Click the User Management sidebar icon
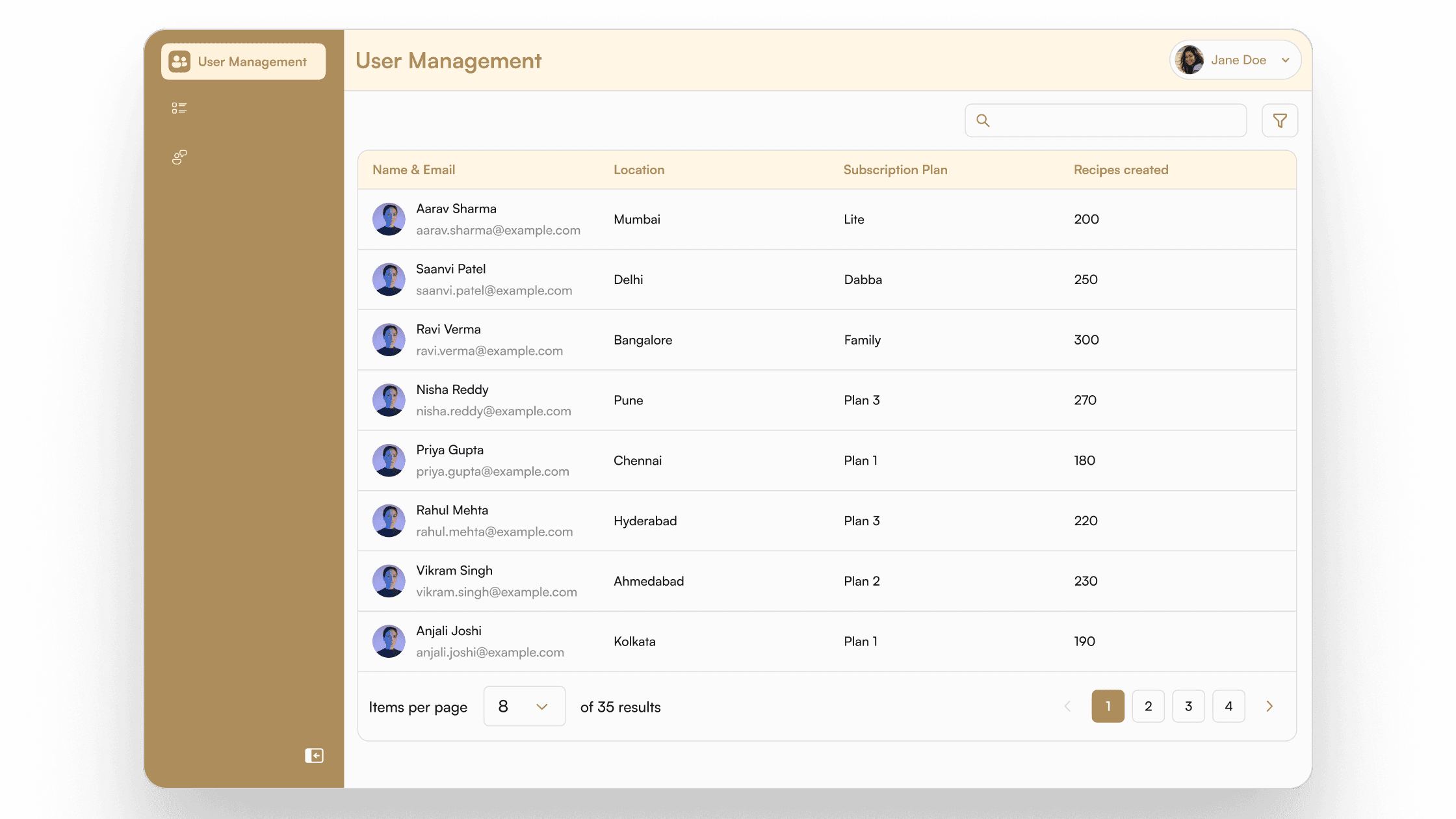The width and height of the screenshot is (1456, 819). 179,62
